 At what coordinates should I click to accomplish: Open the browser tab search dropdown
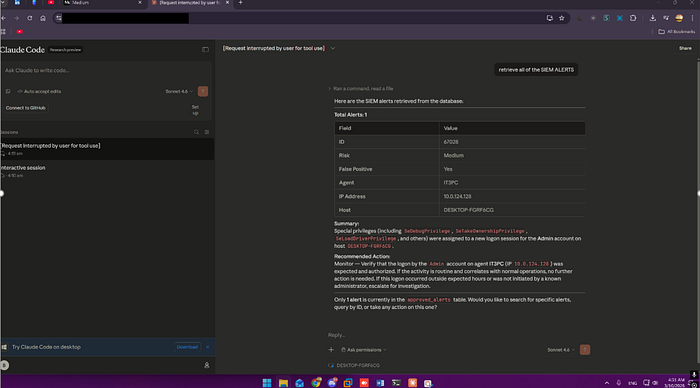4,3
